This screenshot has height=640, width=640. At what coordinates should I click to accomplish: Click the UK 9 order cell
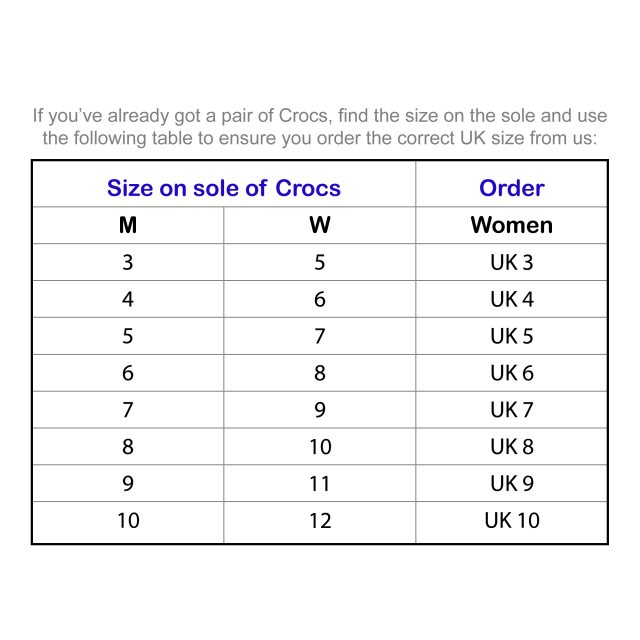[x=511, y=484]
